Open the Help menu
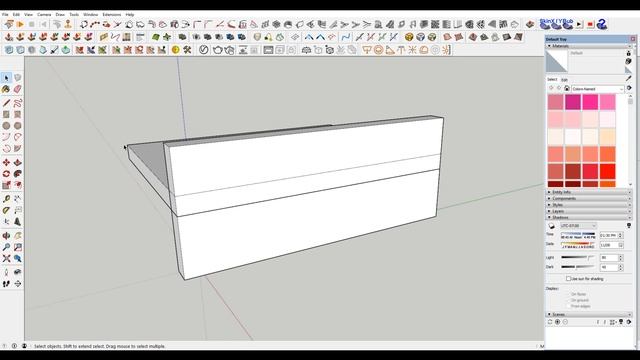640x360 pixels. pos(130,14)
